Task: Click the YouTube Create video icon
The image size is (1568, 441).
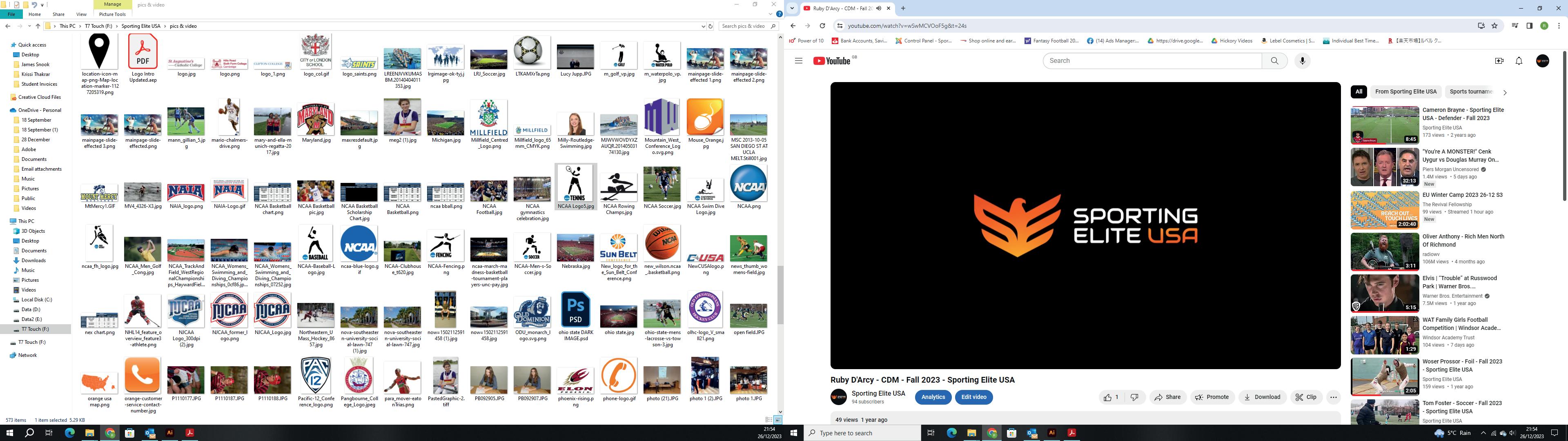Action: (1499, 61)
